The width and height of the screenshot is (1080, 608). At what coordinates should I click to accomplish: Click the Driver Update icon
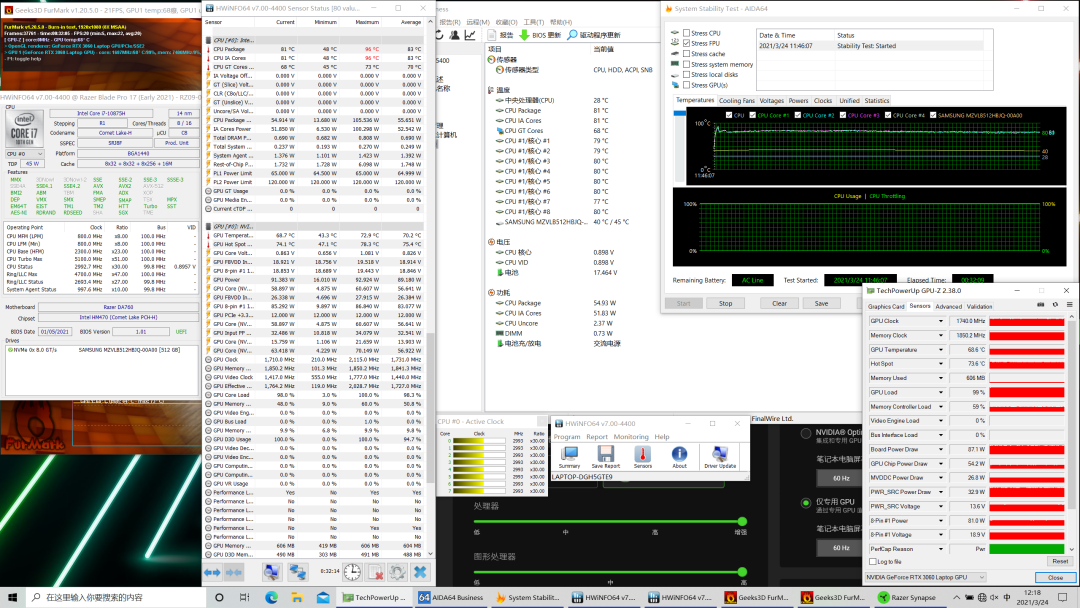click(720, 455)
